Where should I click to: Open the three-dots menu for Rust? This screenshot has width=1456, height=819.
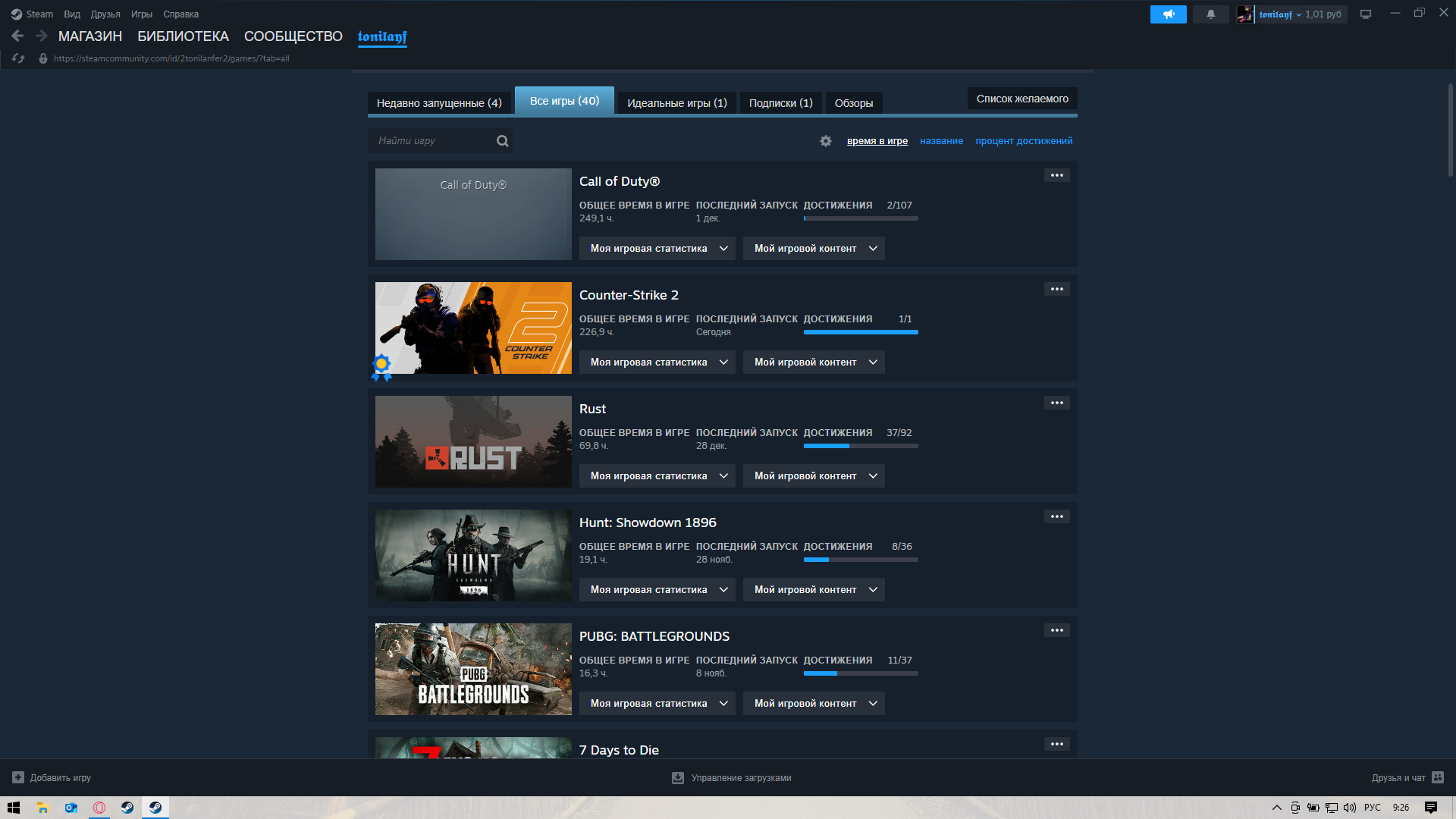point(1057,403)
